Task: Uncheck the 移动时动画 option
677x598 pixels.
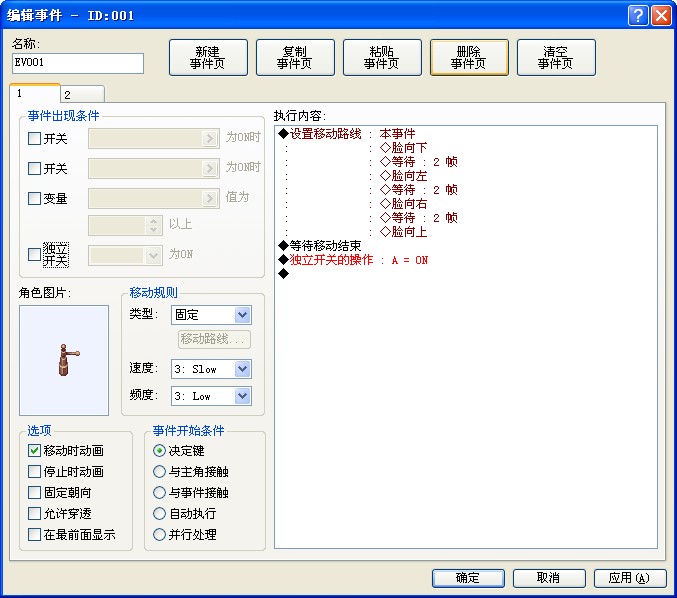Action: (x=34, y=450)
